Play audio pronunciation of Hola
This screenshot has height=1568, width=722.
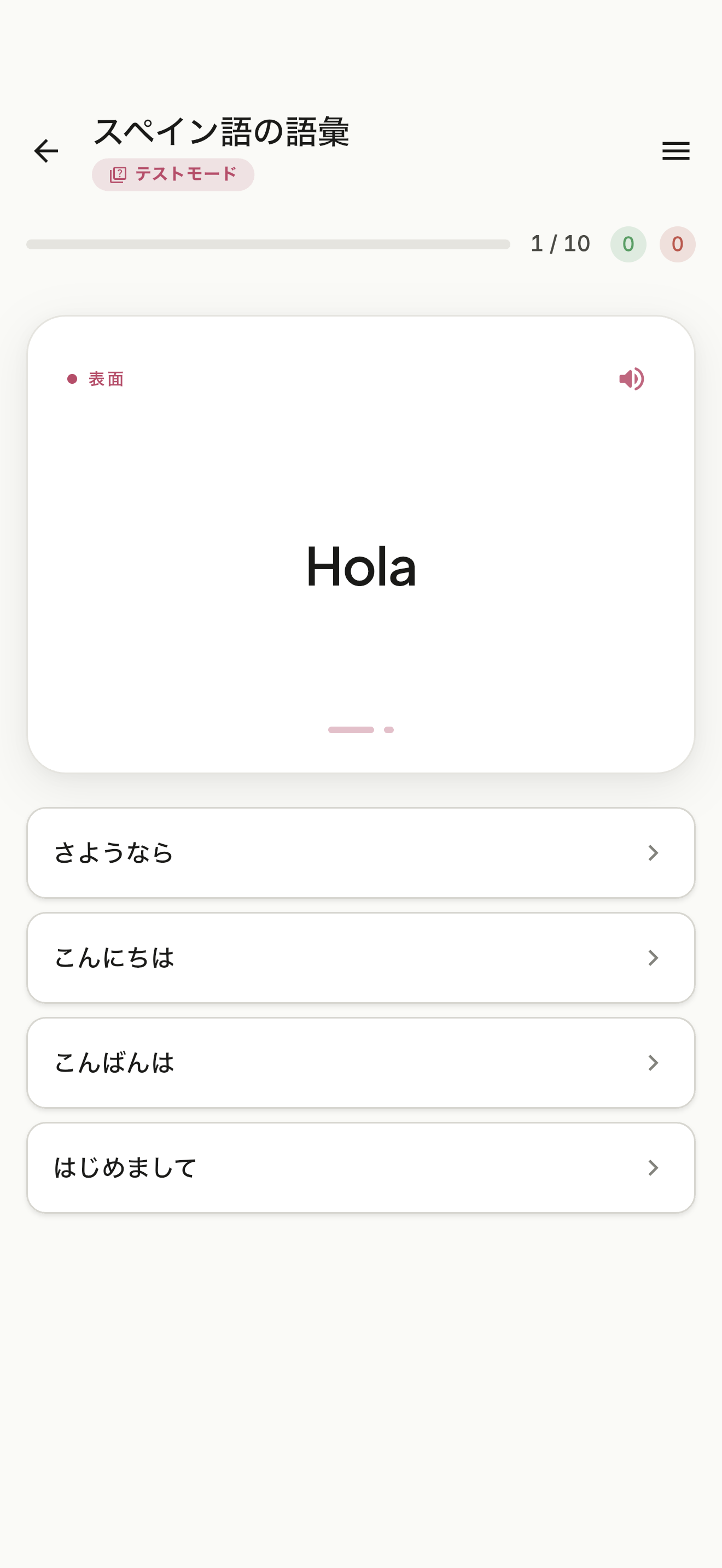point(631,379)
